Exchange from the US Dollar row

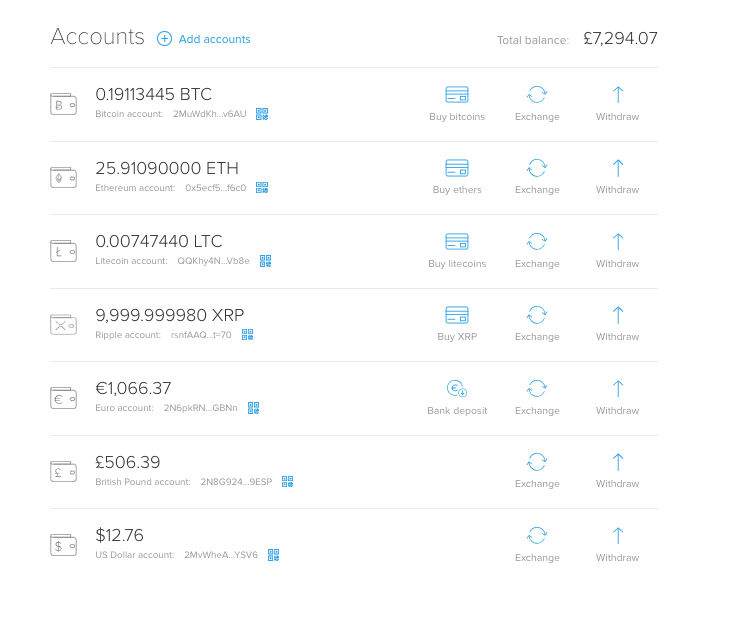tap(537, 544)
